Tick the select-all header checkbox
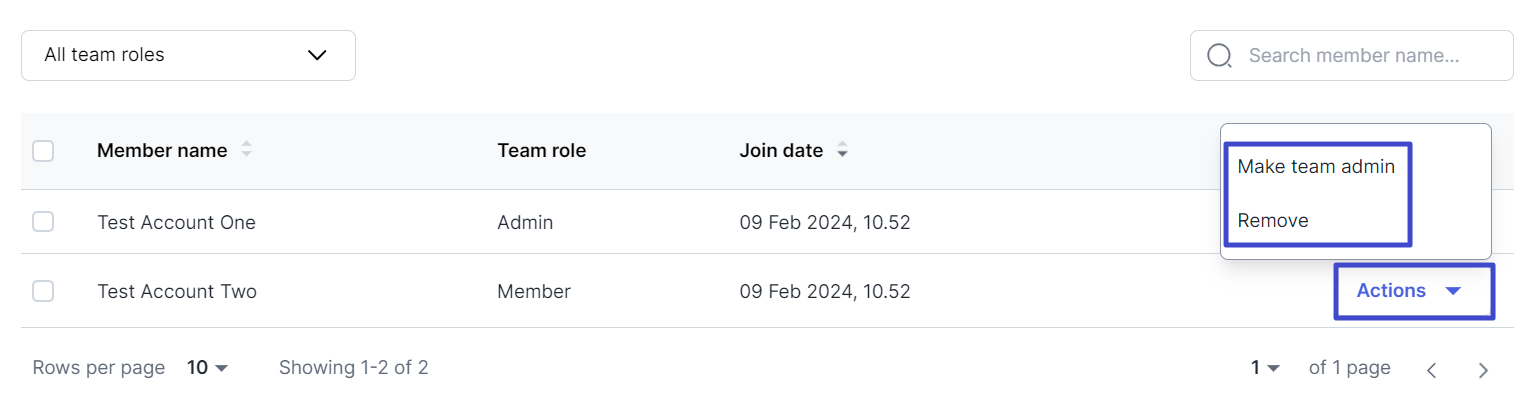 click(43, 151)
